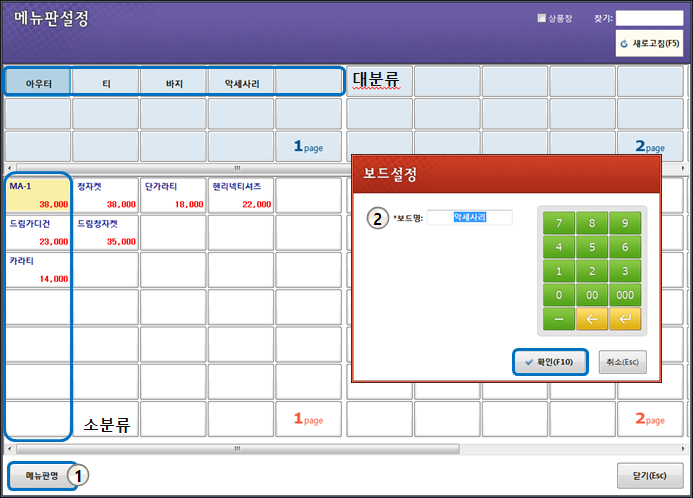693x498 pixels.
Task: Click the 메뉴판명 button
Action: (42, 475)
